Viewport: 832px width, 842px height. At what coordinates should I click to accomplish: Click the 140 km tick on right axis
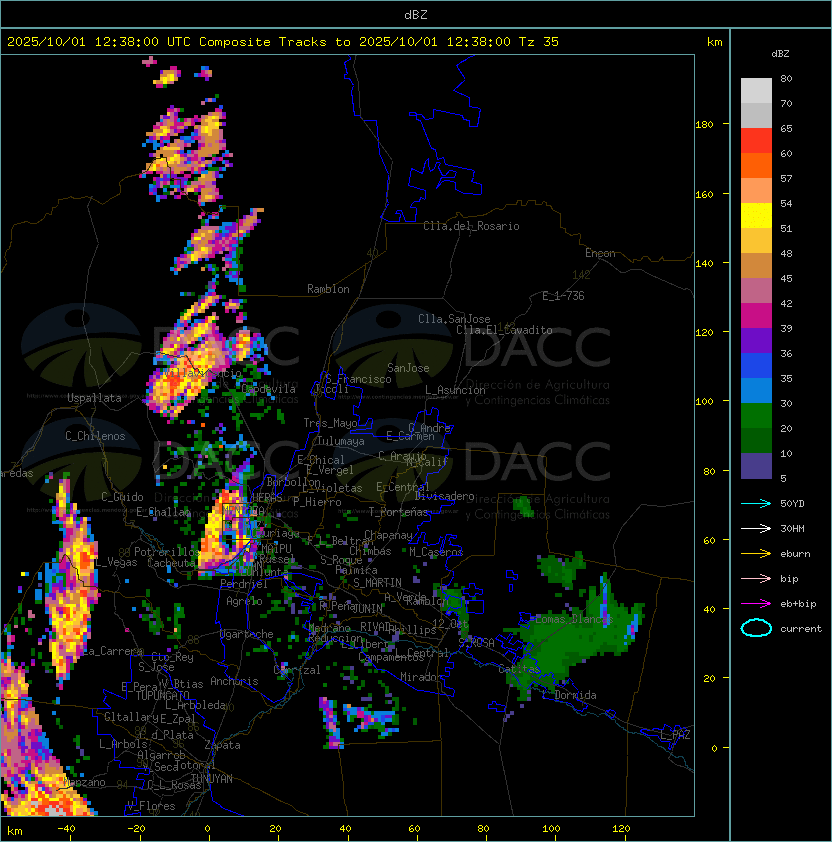(x=704, y=264)
